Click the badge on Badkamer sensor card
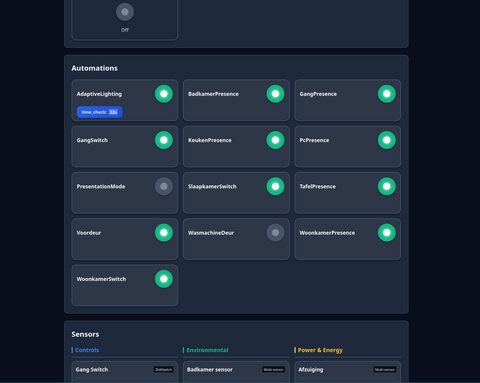The height and width of the screenshot is (383, 480). (273, 369)
